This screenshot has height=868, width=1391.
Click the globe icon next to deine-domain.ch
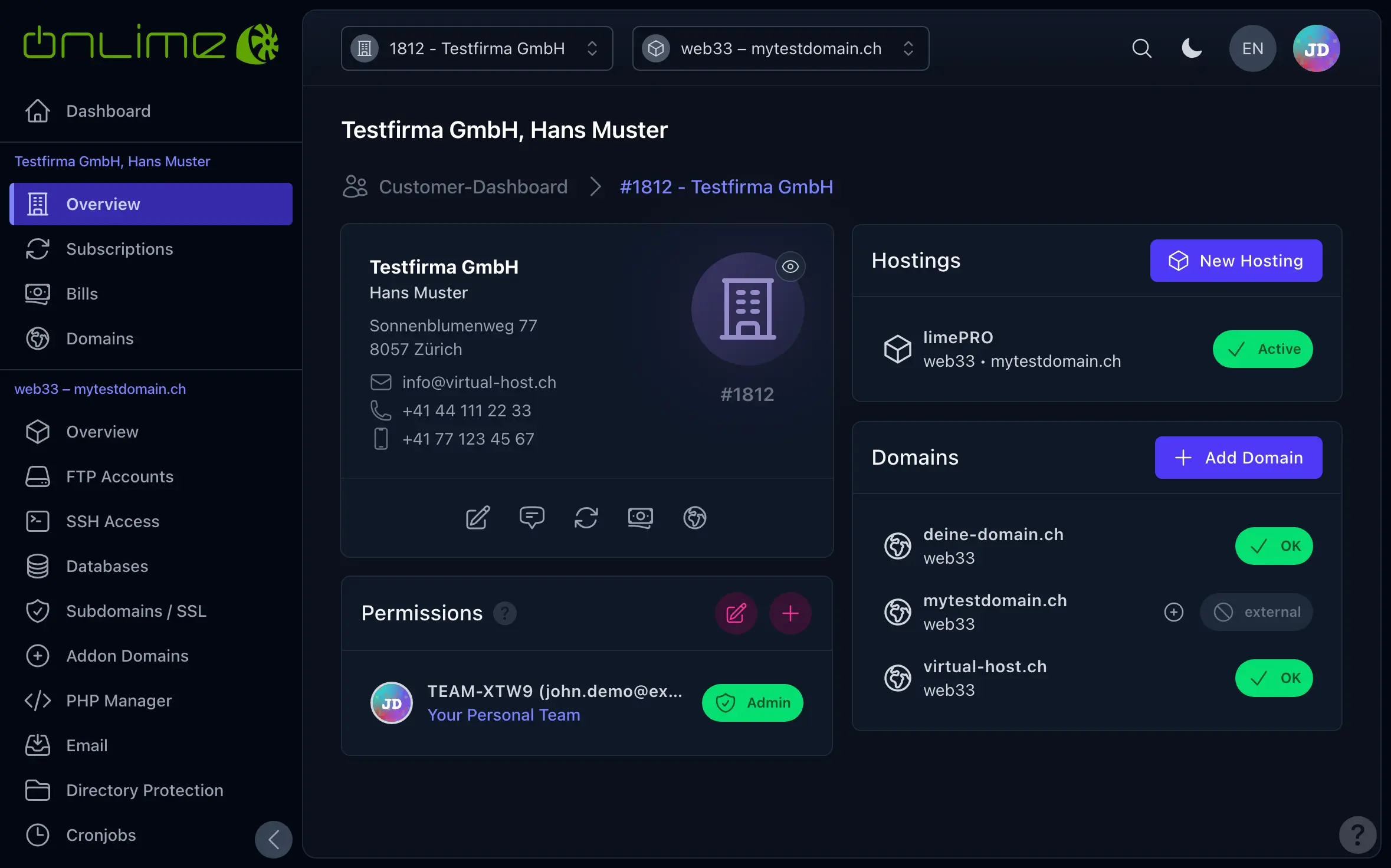tap(898, 546)
